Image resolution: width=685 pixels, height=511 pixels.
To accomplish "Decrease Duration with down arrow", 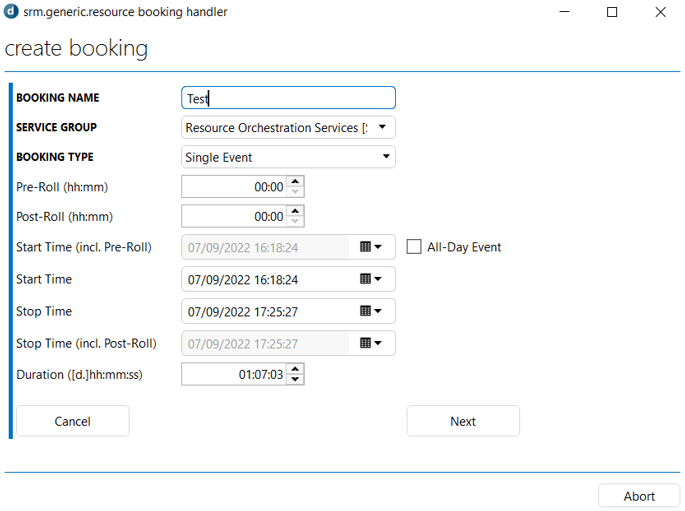I will click(x=295, y=379).
